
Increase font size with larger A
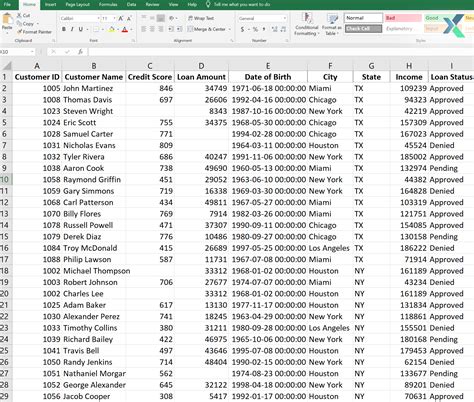click(121, 18)
